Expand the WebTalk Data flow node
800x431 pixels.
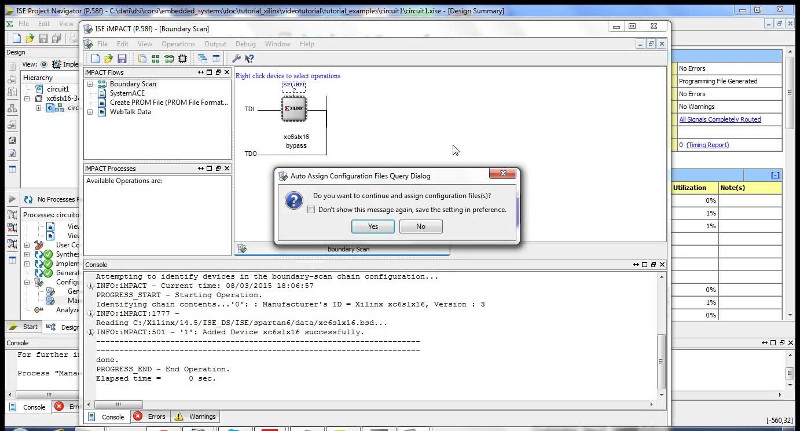(90, 112)
